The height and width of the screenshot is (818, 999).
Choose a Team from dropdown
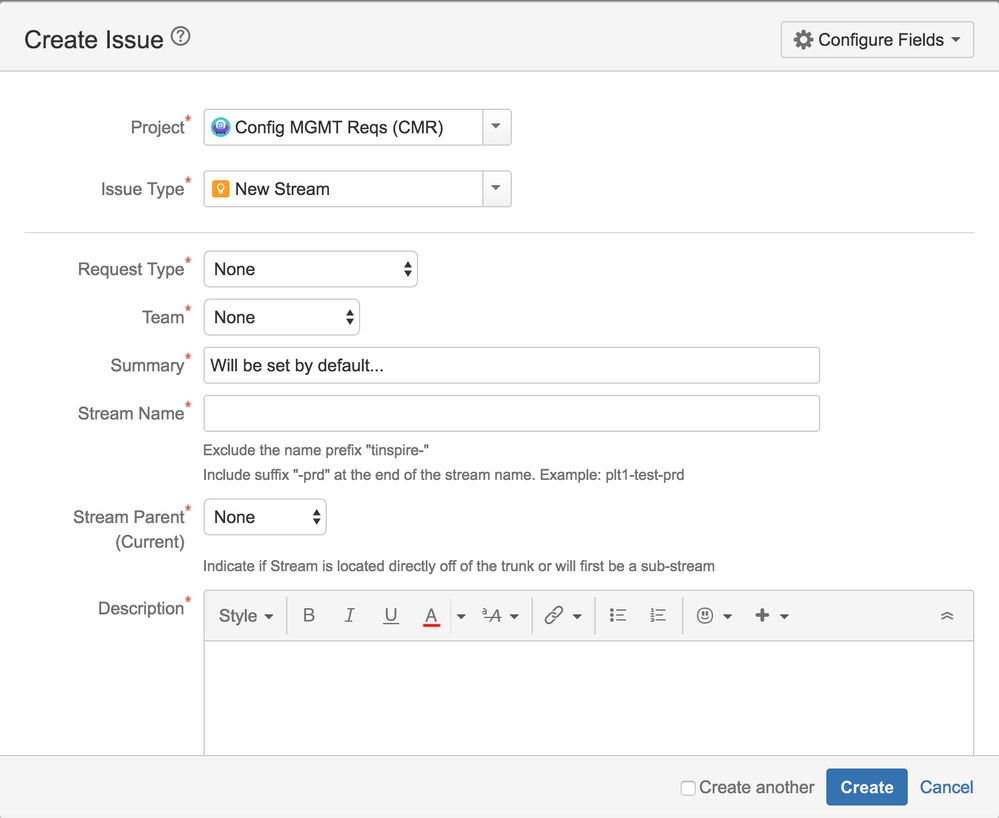(281, 317)
